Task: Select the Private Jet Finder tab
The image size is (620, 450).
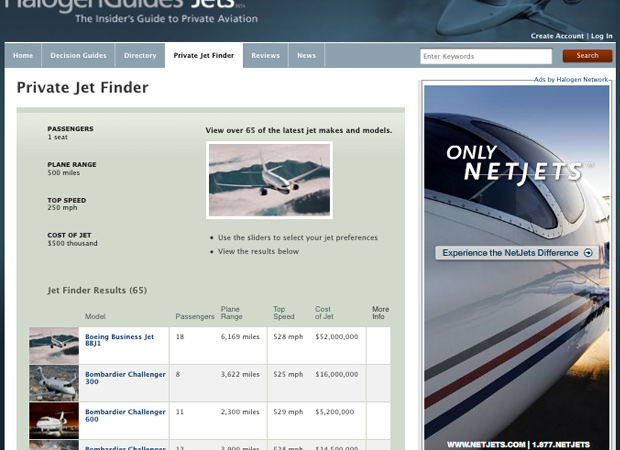Action: click(x=204, y=55)
